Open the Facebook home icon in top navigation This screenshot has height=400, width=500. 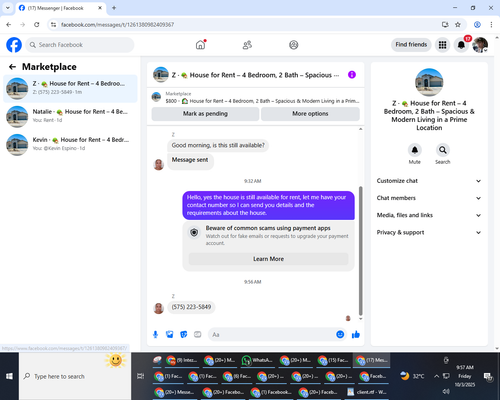pyautogui.click(x=200, y=45)
